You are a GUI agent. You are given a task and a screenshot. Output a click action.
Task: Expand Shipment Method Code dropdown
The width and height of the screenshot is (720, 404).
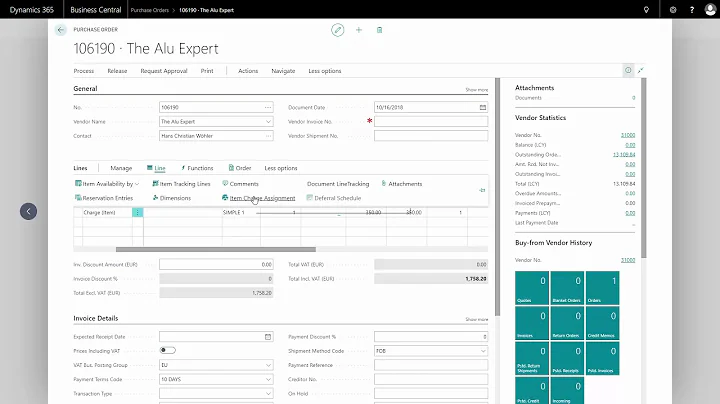[x=483, y=351]
